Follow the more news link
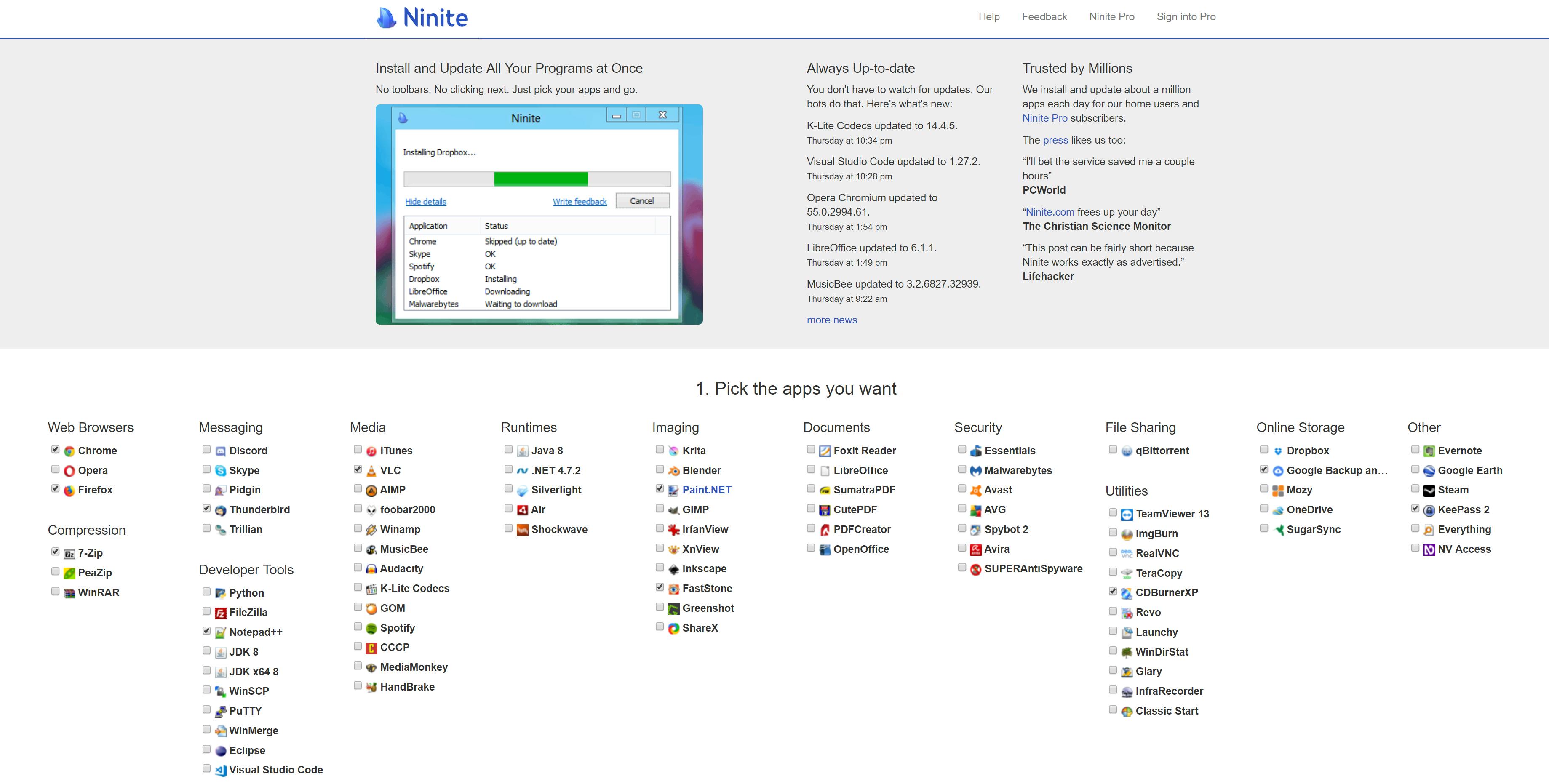1549x784 pixels. pyautogui.click(x=832, y=320)
